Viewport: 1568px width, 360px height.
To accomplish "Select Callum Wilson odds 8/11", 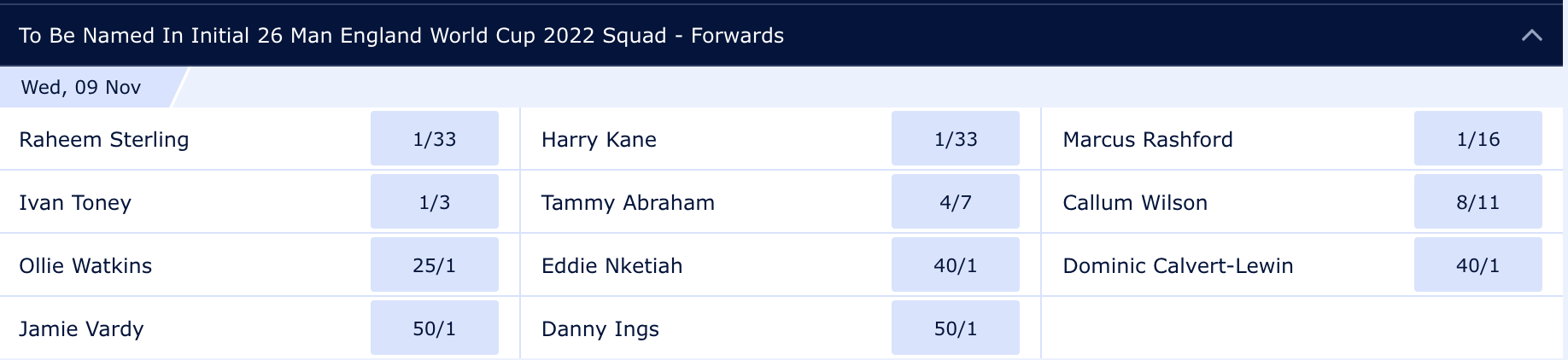I will (1478, 202).
